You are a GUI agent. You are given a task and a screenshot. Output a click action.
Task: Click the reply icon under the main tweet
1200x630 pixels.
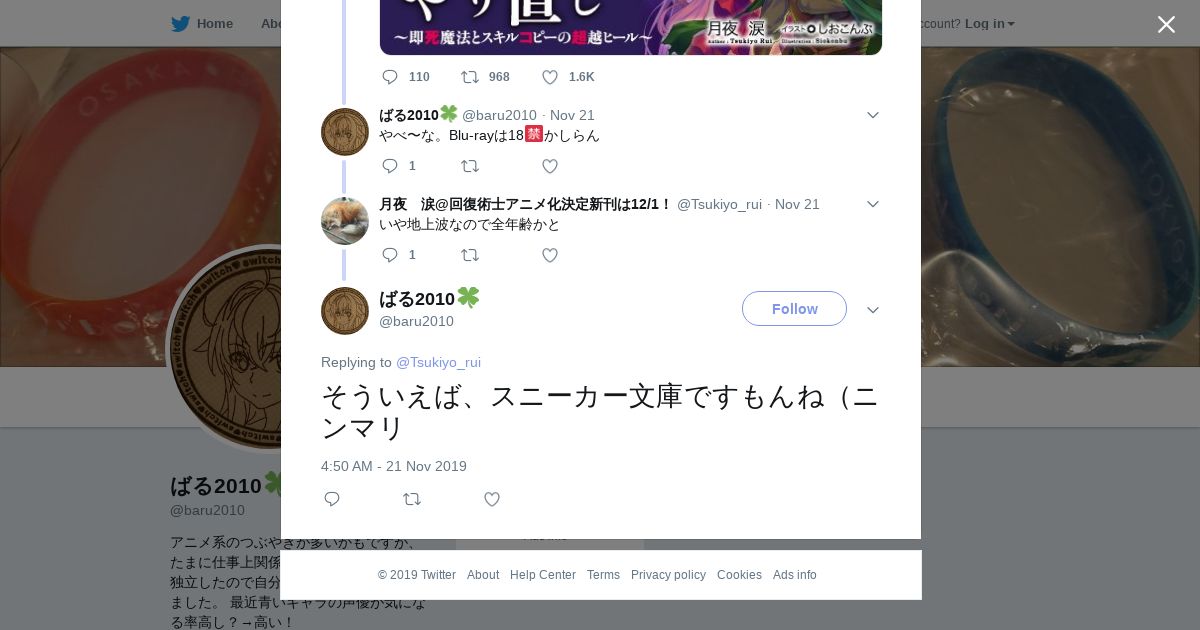tap(332, 499)
